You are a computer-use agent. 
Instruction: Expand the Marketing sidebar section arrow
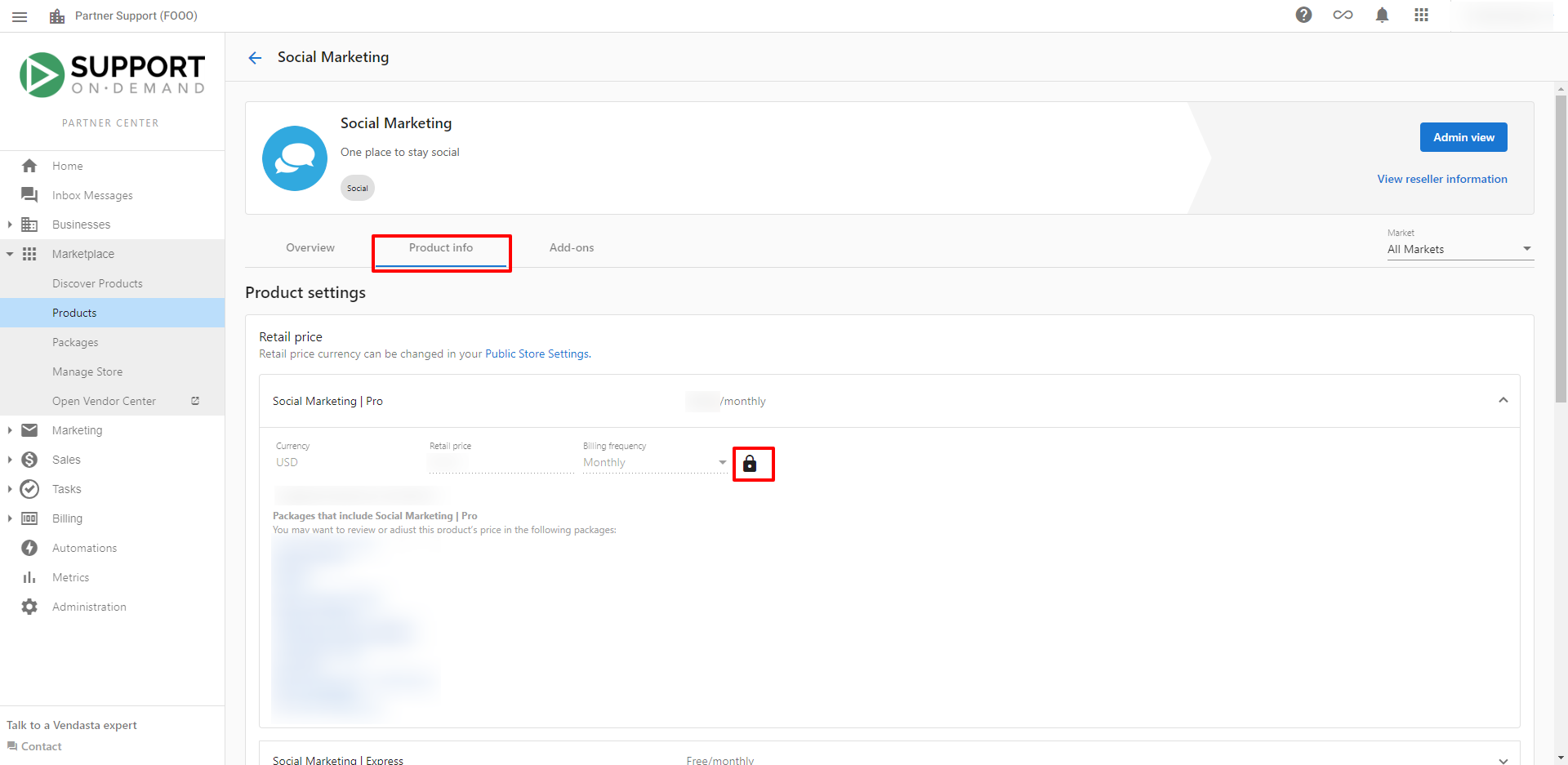[x=9, y=430]
